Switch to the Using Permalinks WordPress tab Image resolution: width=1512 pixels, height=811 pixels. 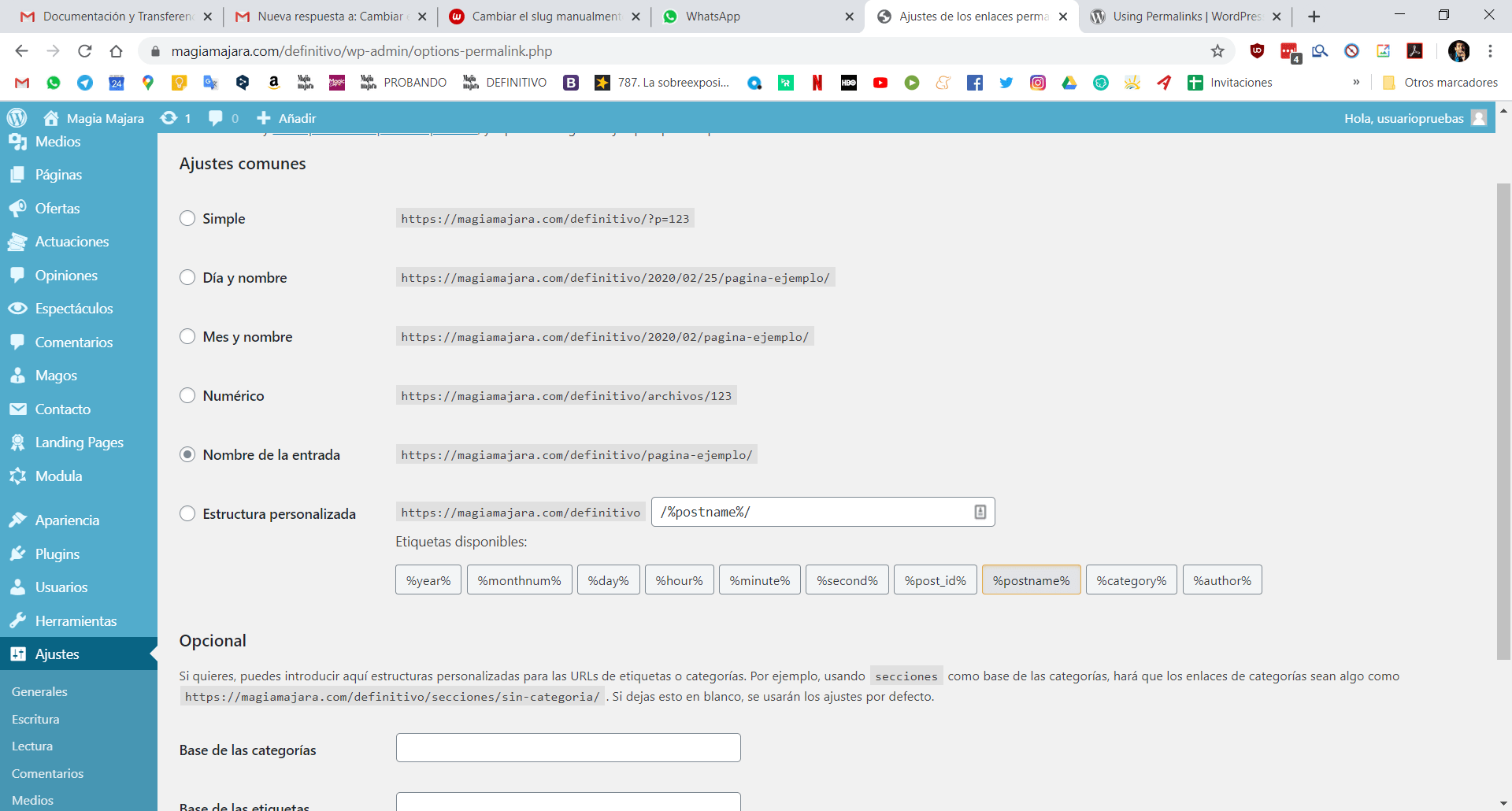(x=1185, y=17)
